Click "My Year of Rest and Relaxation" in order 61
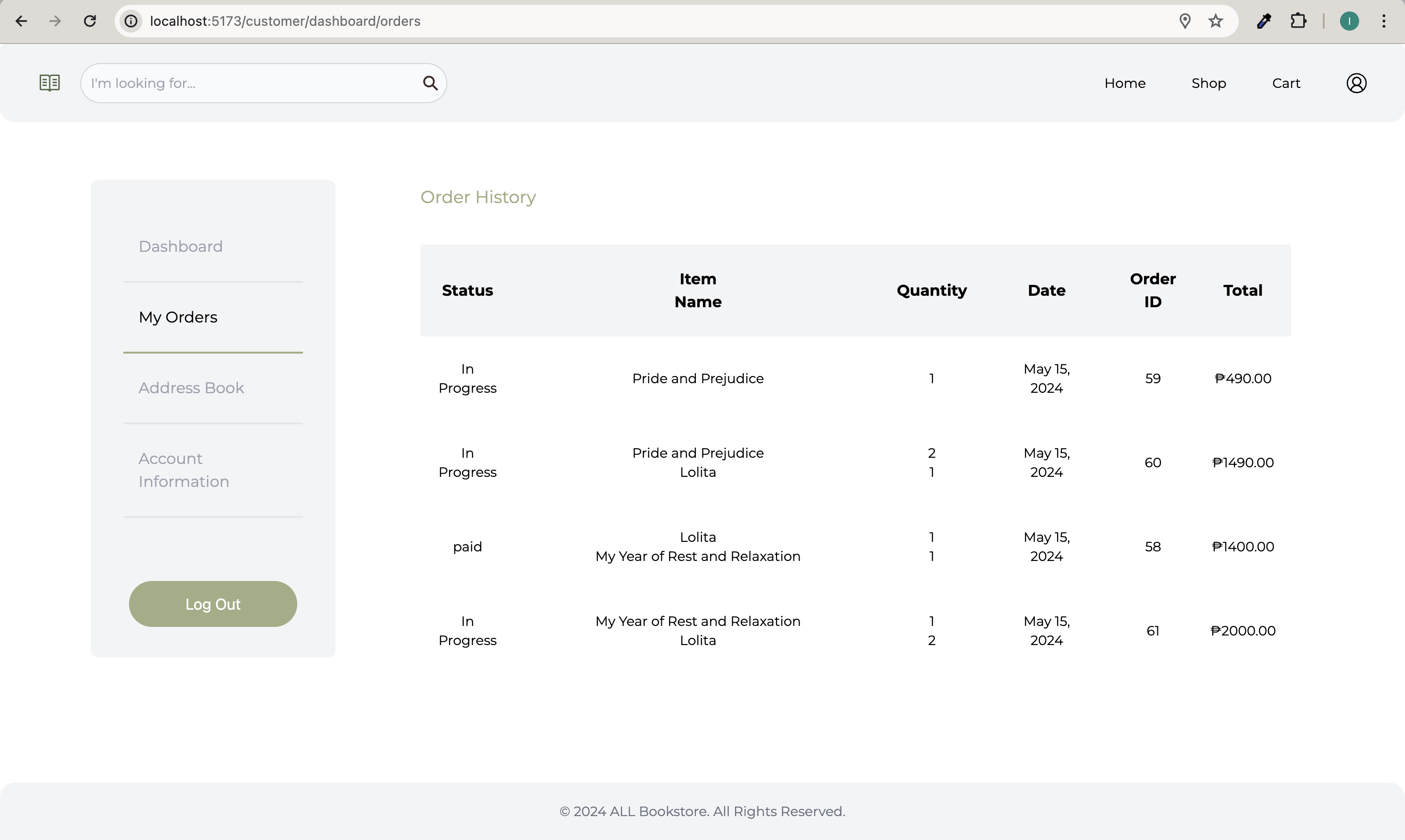Screen dimensions: 1405x840 pyautogui.click(x=698, y=621)
